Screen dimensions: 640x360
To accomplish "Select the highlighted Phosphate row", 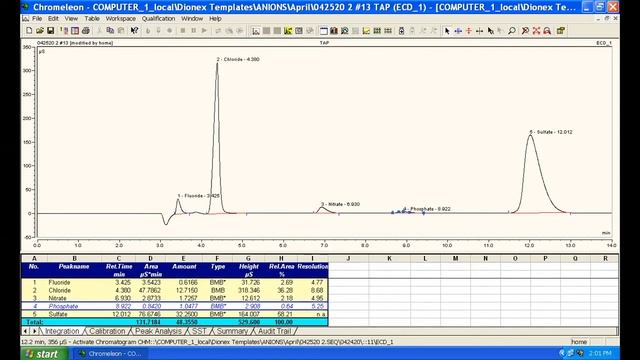I will coord(174,306).
